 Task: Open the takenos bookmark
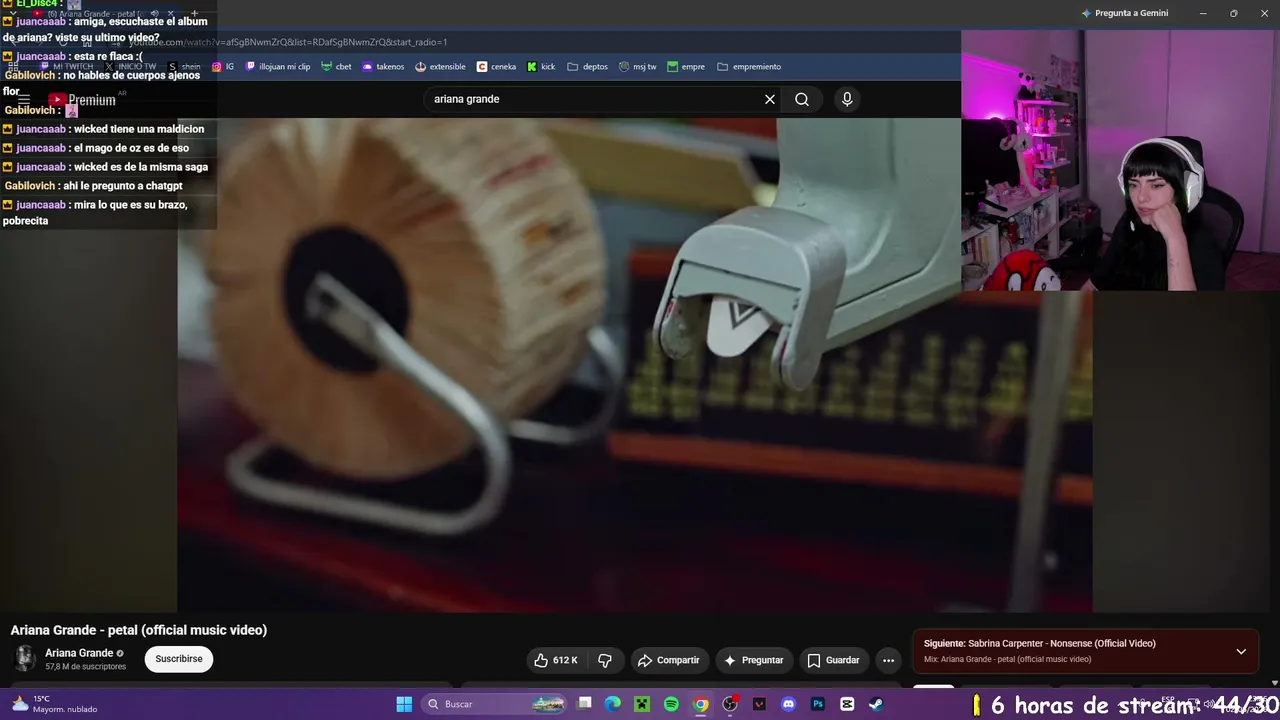coord(383,67)
